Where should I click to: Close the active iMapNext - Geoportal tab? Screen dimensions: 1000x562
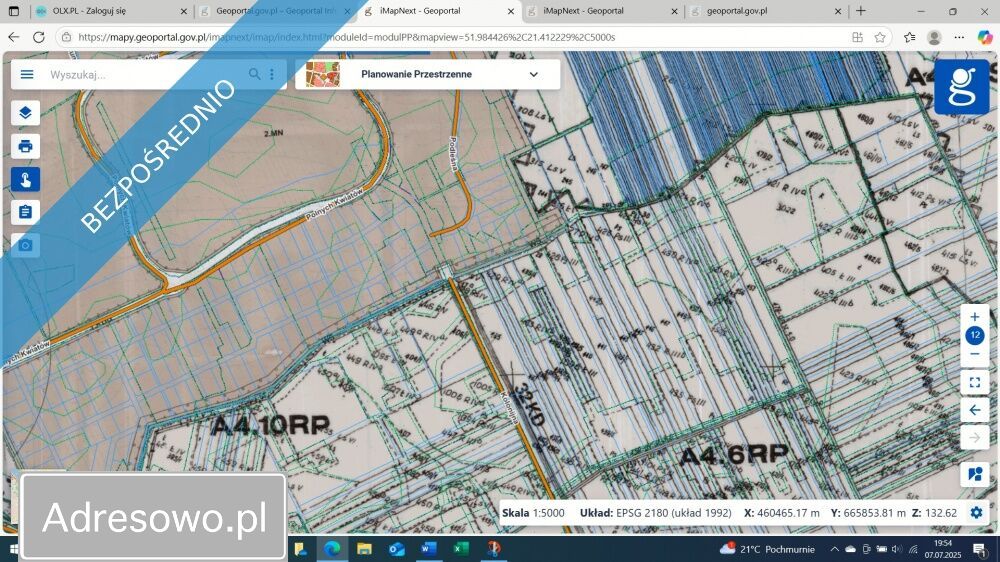[511, 11]
